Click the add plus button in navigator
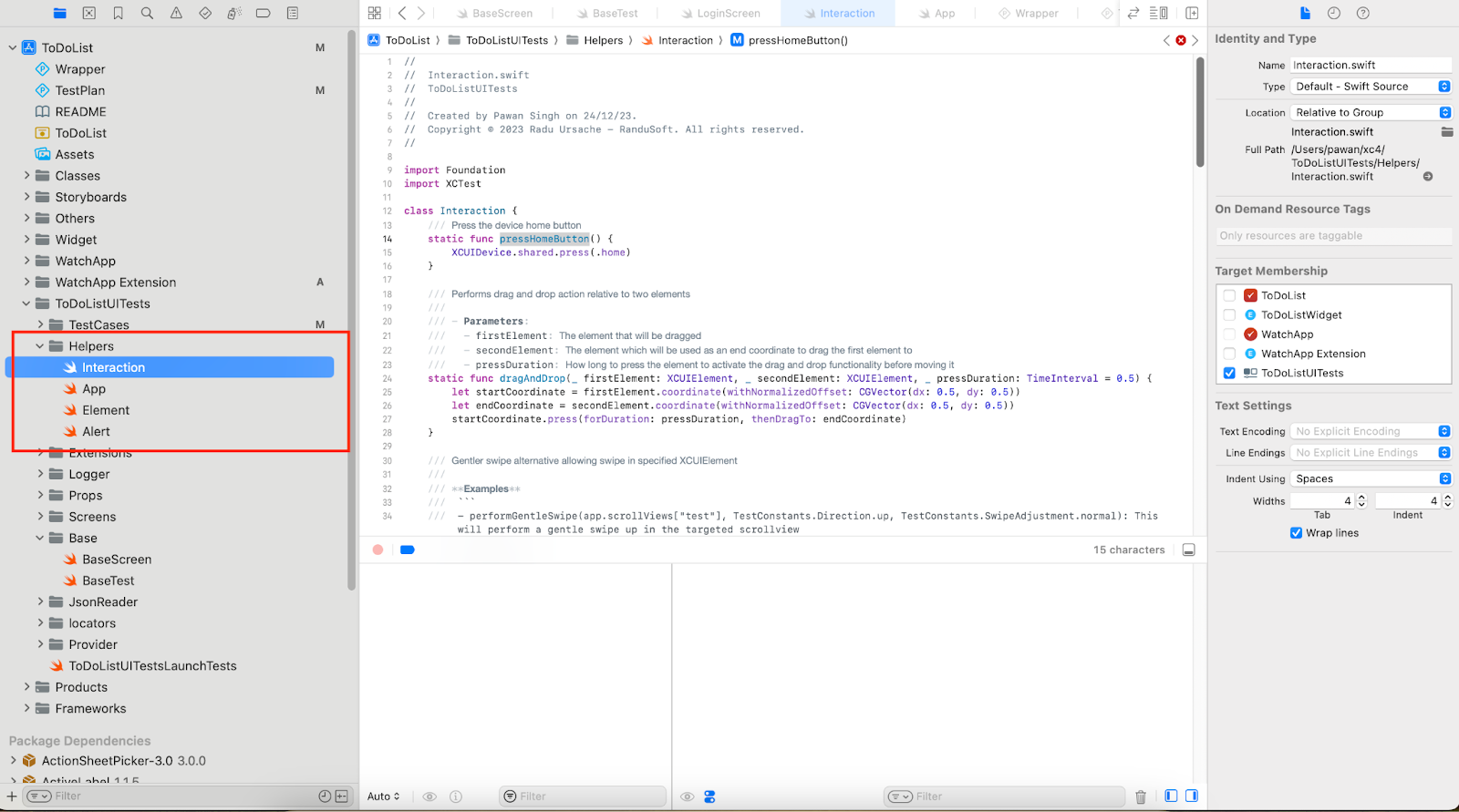Screen dimensions: 1459x812 (12, 797)
